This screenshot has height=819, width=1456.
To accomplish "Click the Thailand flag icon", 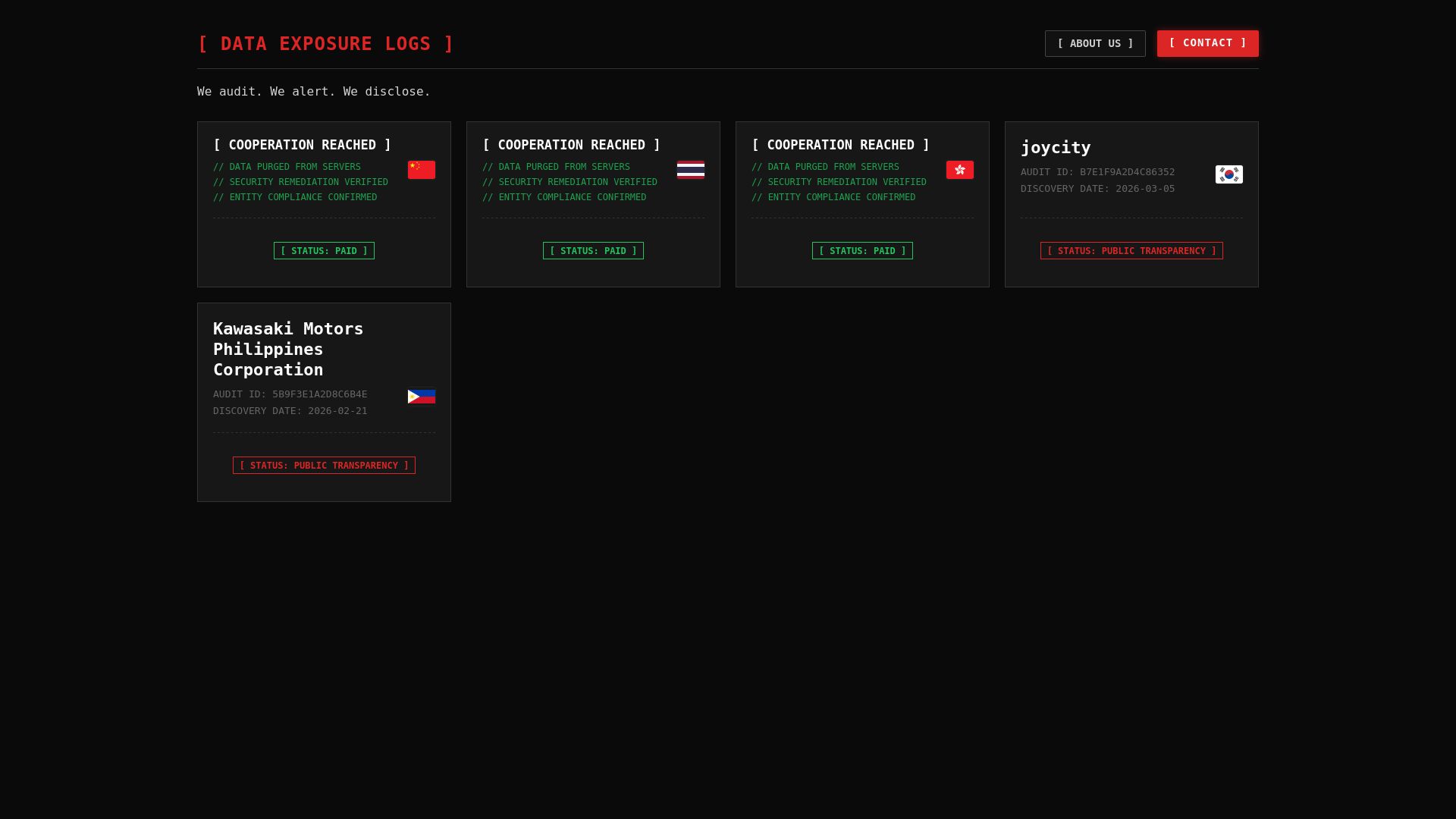I will pyautogui.click(x=690, y=170).
